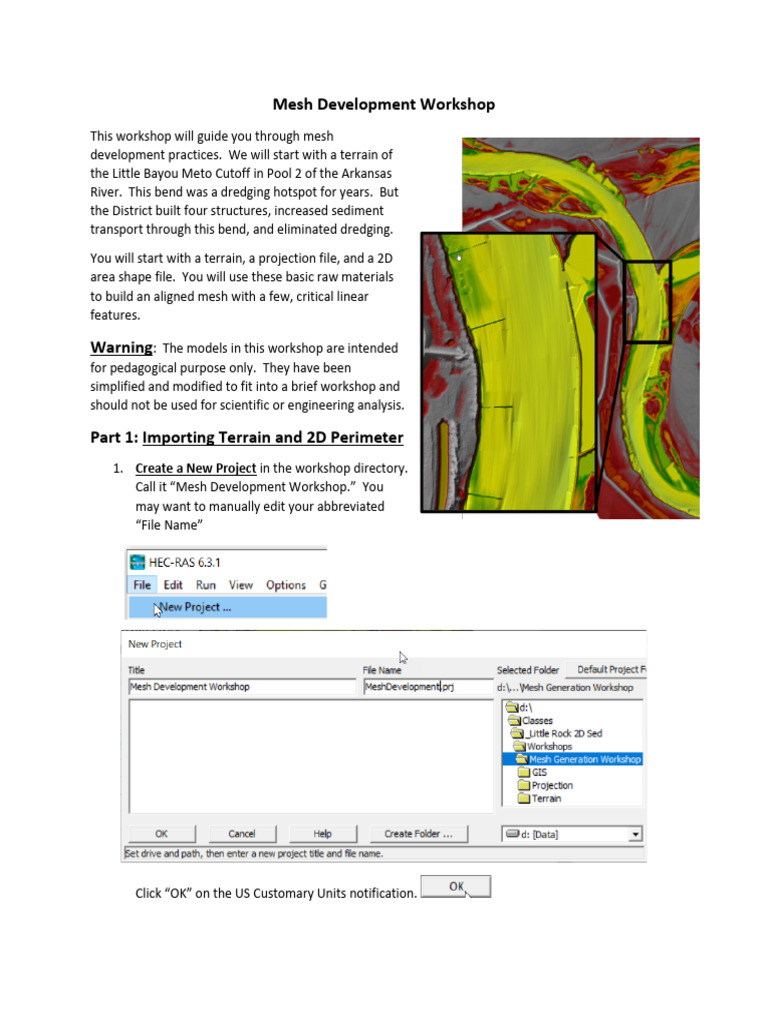Click the Create a New Project underlined text

195,468
